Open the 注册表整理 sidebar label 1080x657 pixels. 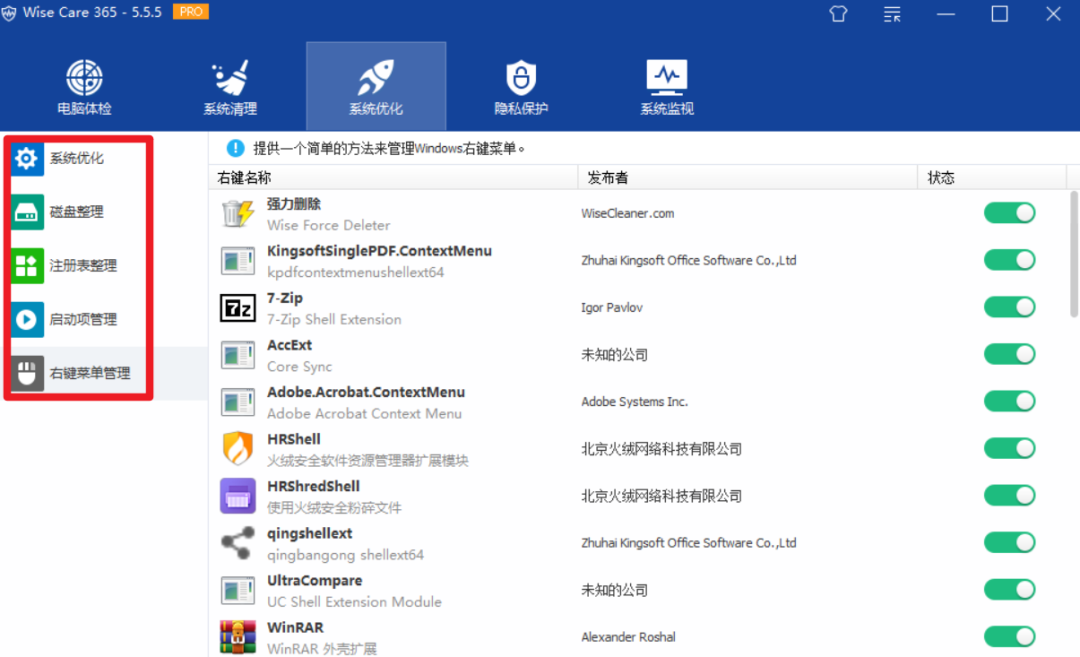(83, 266)
